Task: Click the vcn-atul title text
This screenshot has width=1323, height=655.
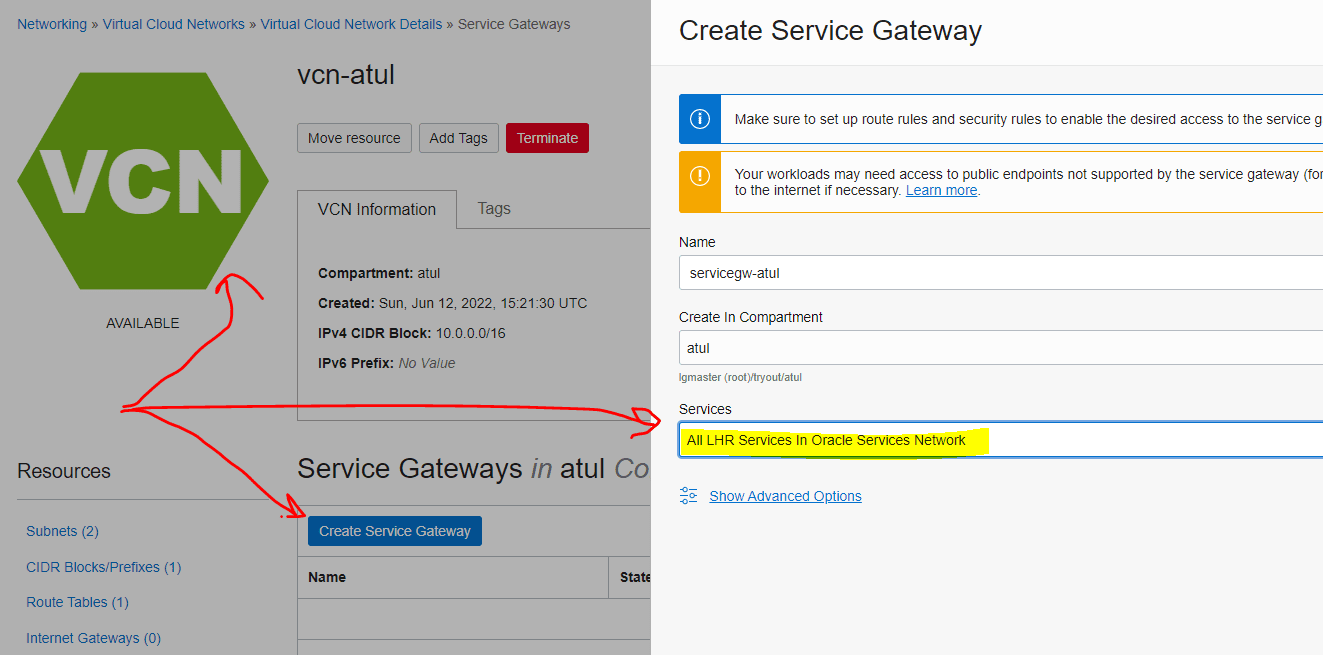Action: (346, 75)
